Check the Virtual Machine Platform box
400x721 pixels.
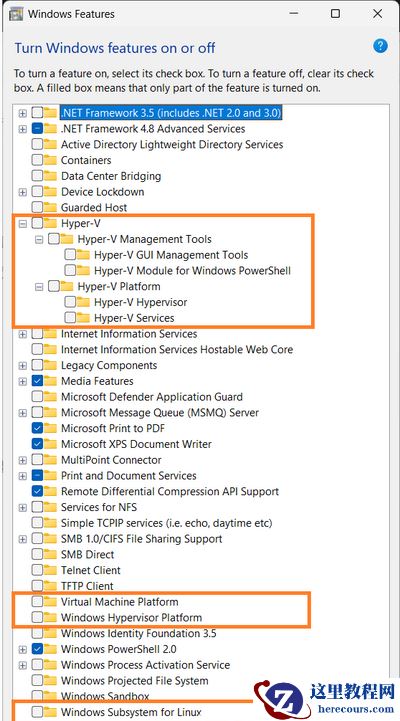37,601
